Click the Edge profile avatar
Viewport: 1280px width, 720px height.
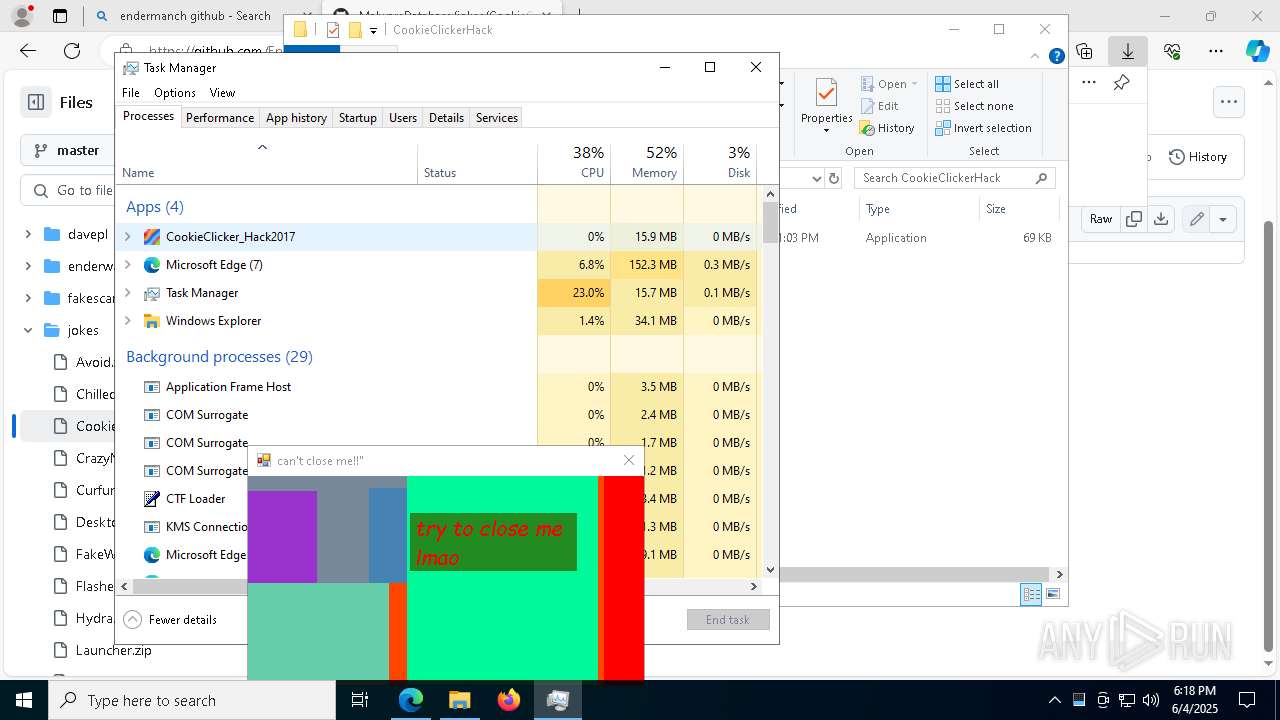[x=22, y=16]
